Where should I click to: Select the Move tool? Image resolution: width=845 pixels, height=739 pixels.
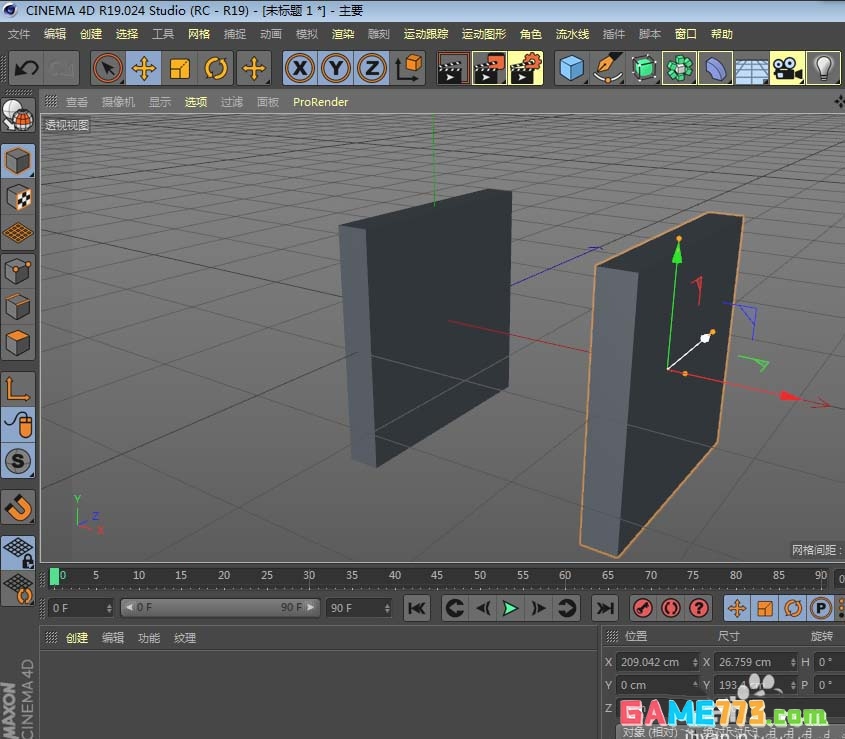(144, 68)
